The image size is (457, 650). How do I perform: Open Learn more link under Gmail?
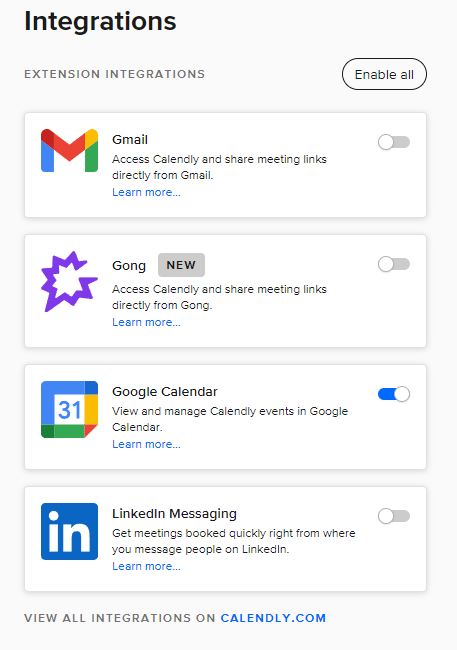(x=146, y=192)
